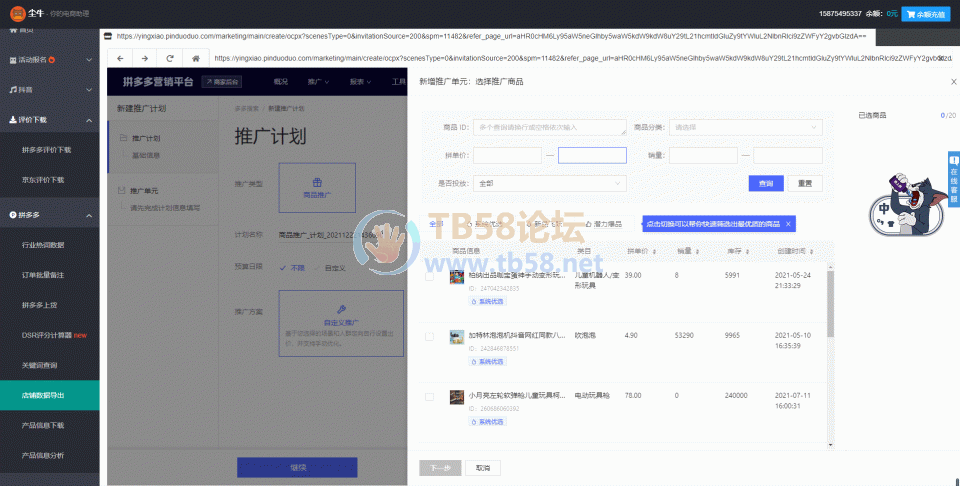Reload the page with refresh icon

pyautogui.click(x=170, y=59)
